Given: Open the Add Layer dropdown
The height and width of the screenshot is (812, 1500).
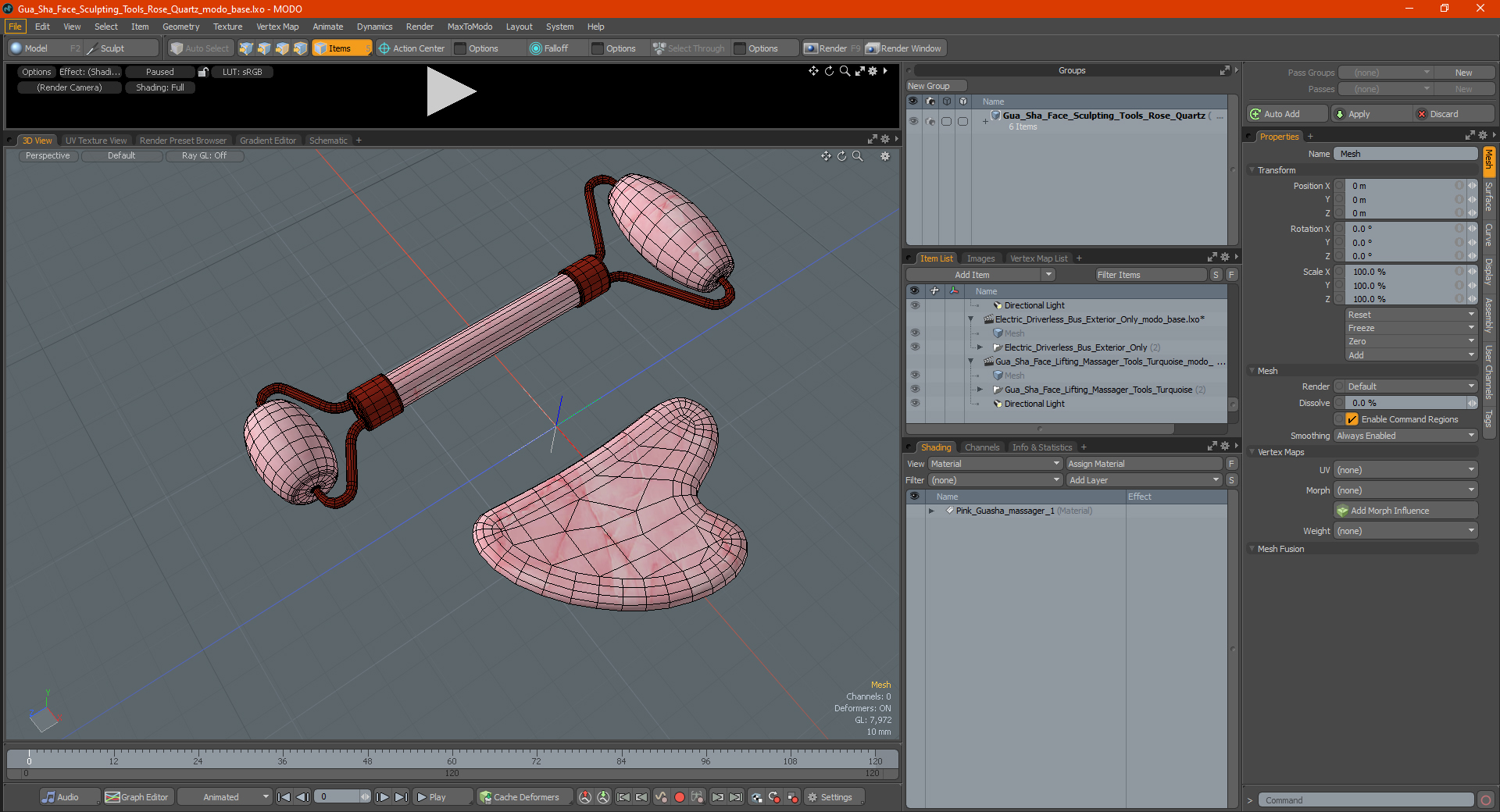Looking at the screenshot, I should [x=1144, y=480].
